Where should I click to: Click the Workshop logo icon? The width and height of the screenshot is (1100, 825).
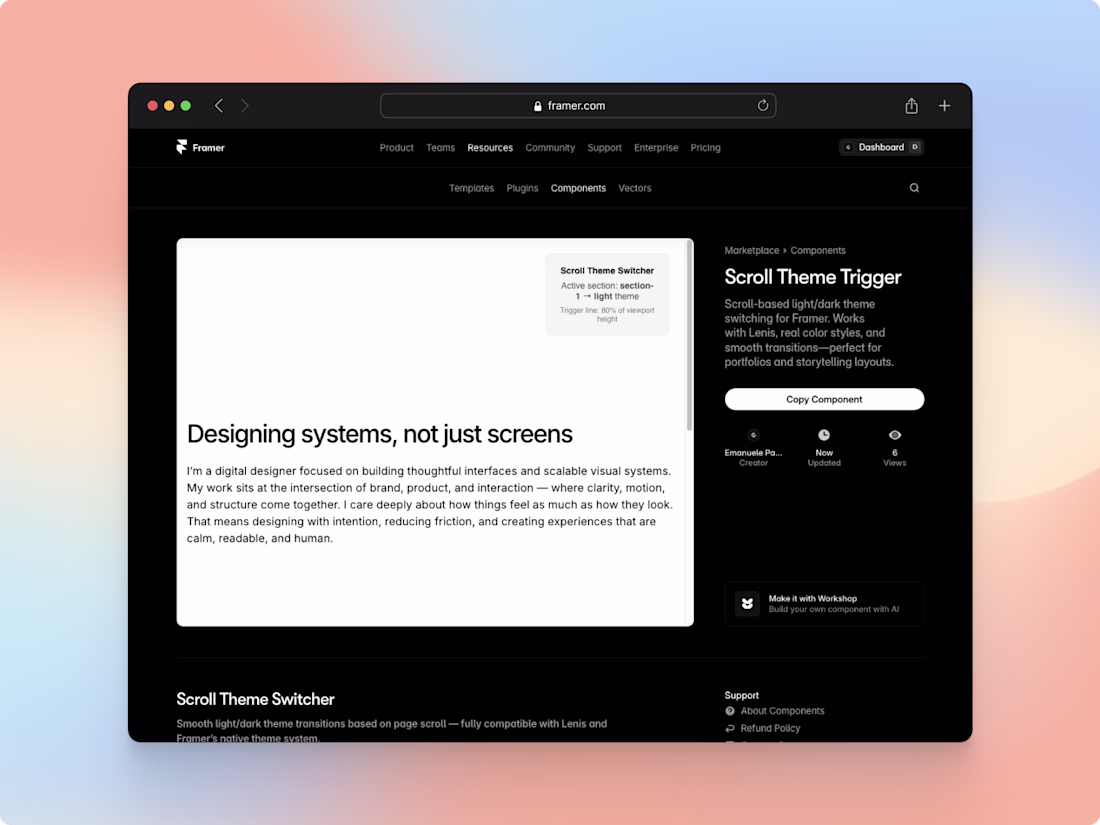point(747,603)
